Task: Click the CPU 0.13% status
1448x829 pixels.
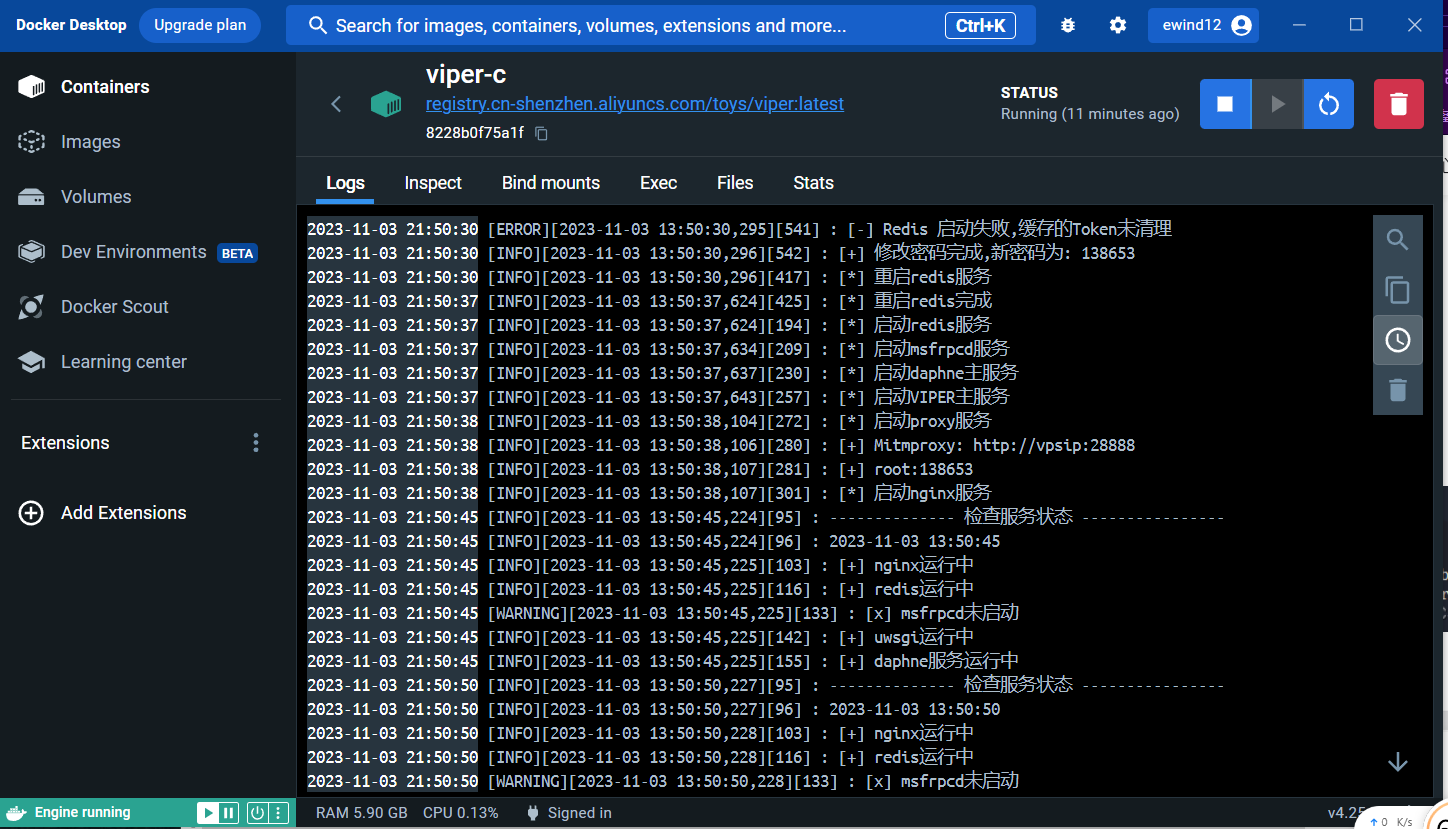Action: click(461, 813)
